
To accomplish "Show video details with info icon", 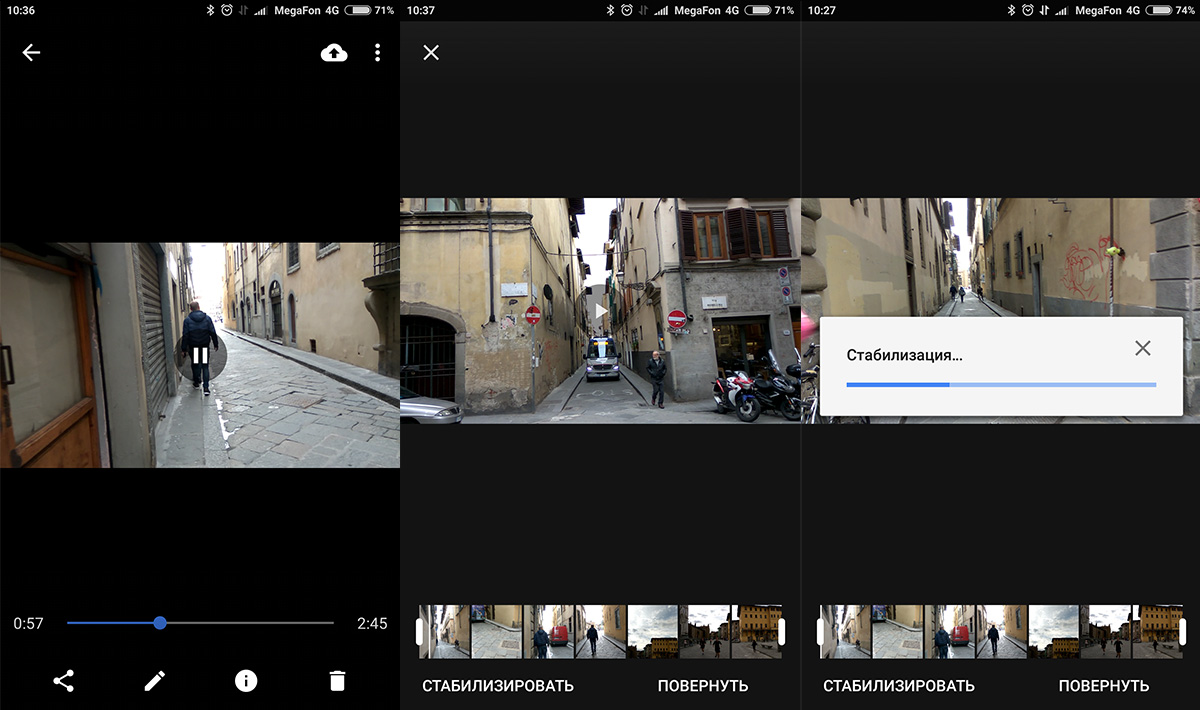I will click(x=246, y=681).
